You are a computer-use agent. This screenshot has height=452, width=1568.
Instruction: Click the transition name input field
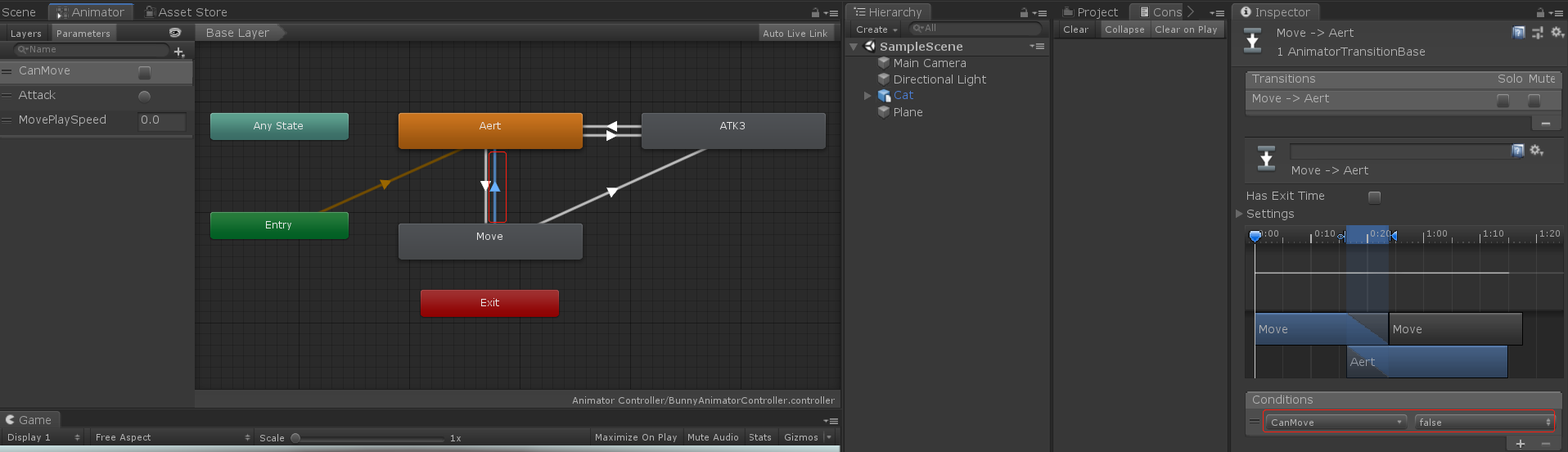coord(1400,151)
